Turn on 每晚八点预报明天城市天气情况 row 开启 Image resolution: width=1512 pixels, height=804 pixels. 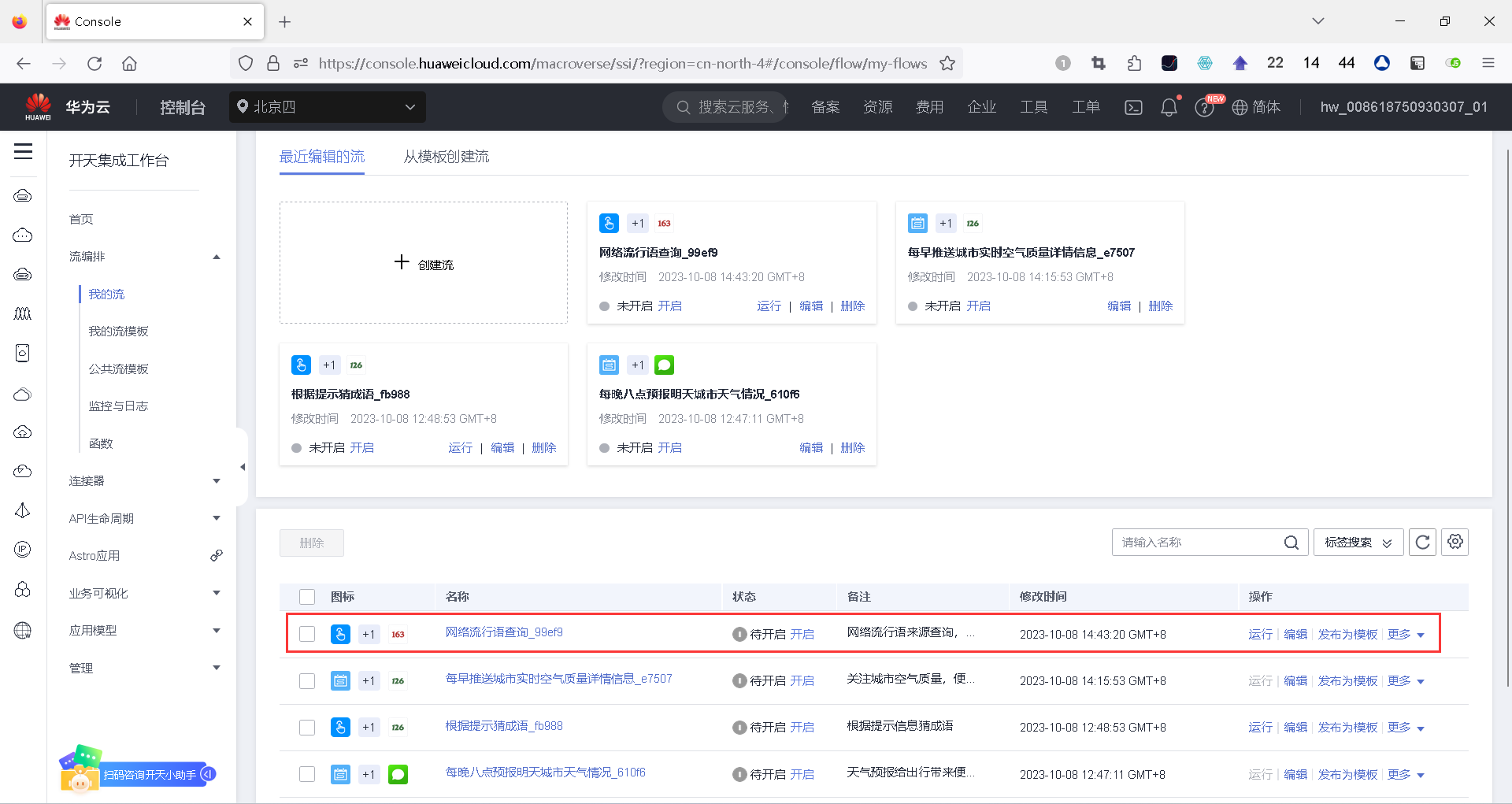pos(802,774)
